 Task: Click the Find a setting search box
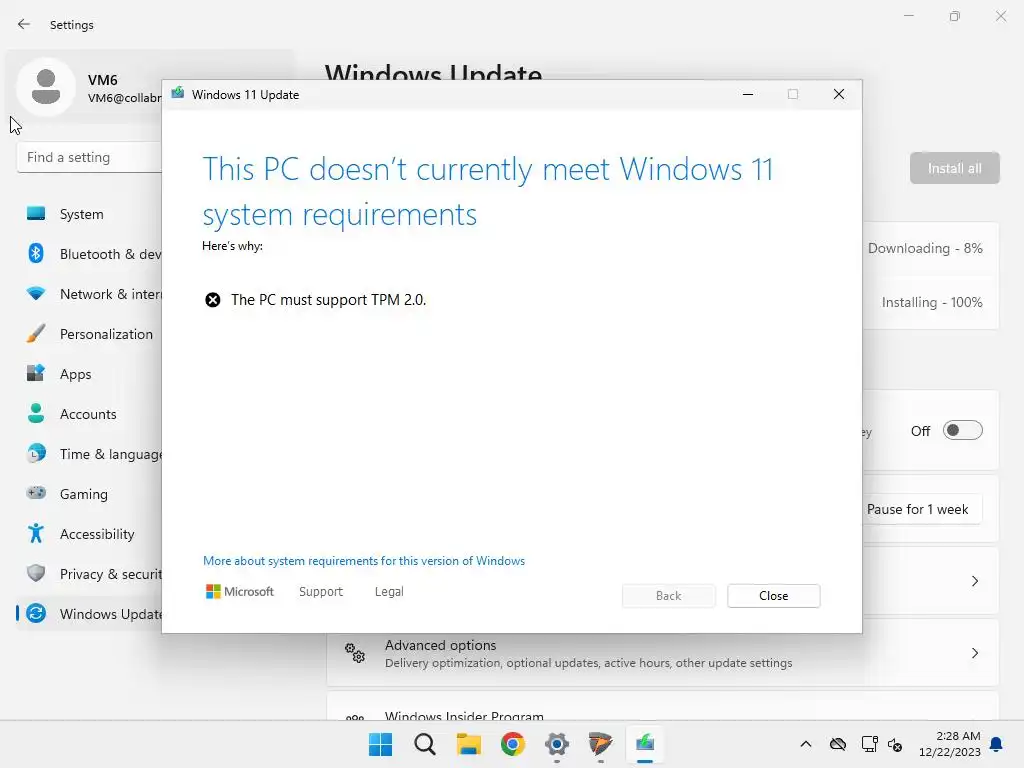pos(89,157)
